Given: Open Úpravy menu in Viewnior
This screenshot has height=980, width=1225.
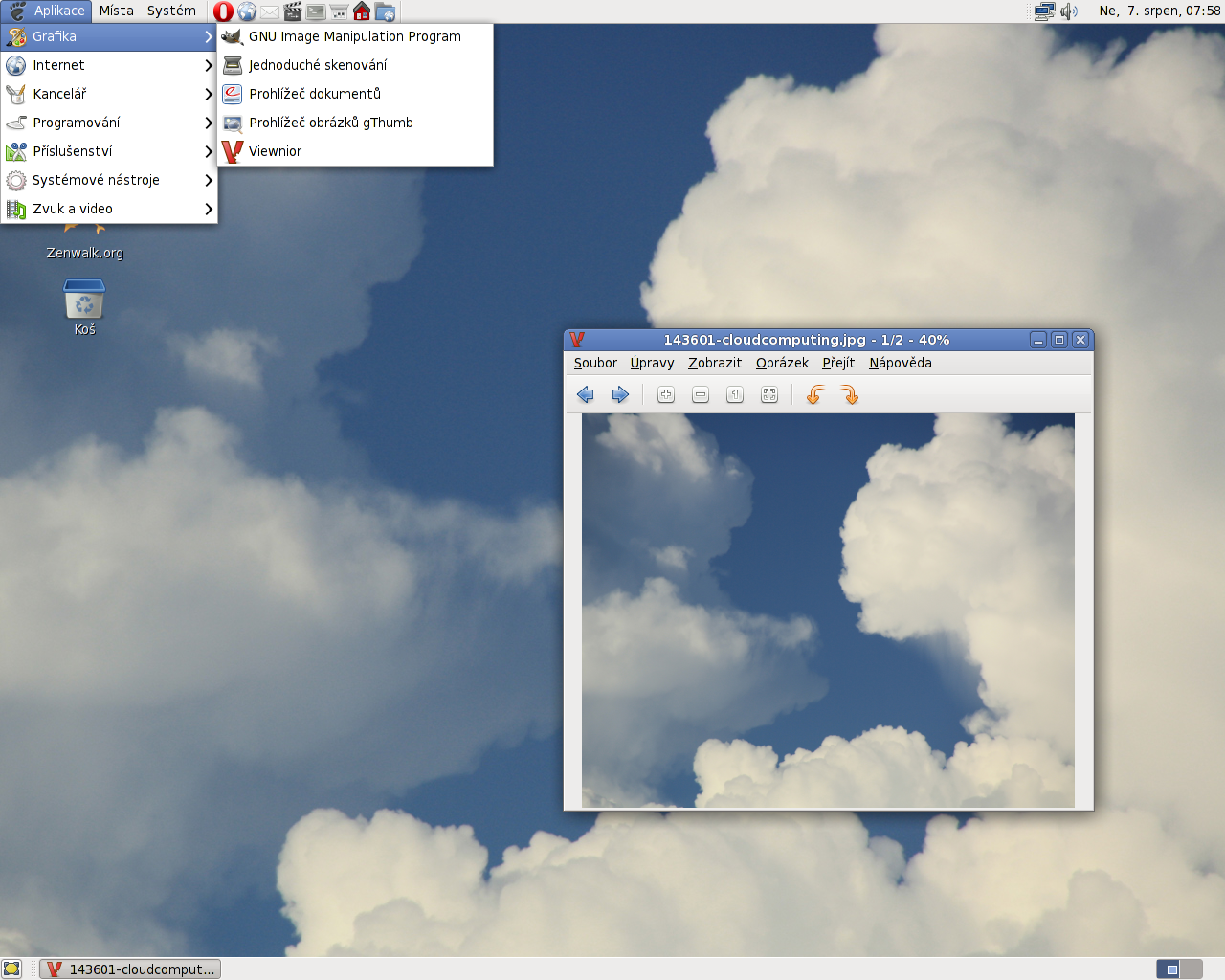Looking at the screenshot, I should (652, 363).
